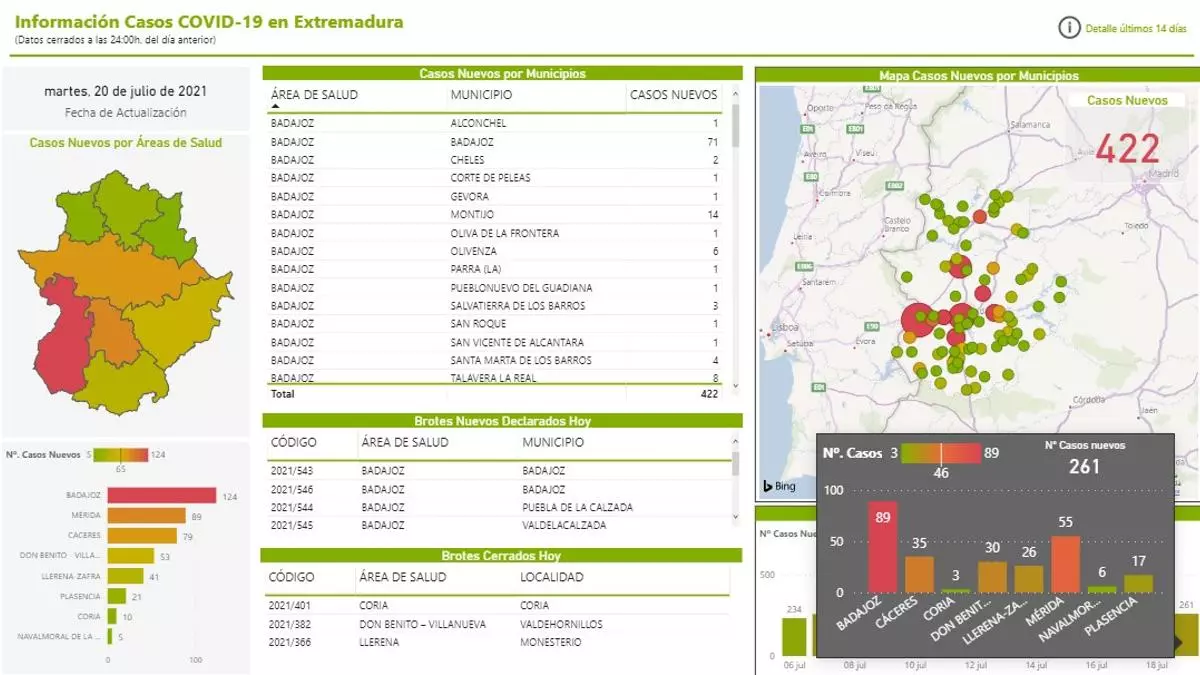Select the large red Badajoz bubble on map
Viewport: 1200px width, 675px height.
click(x=917, y=321)
